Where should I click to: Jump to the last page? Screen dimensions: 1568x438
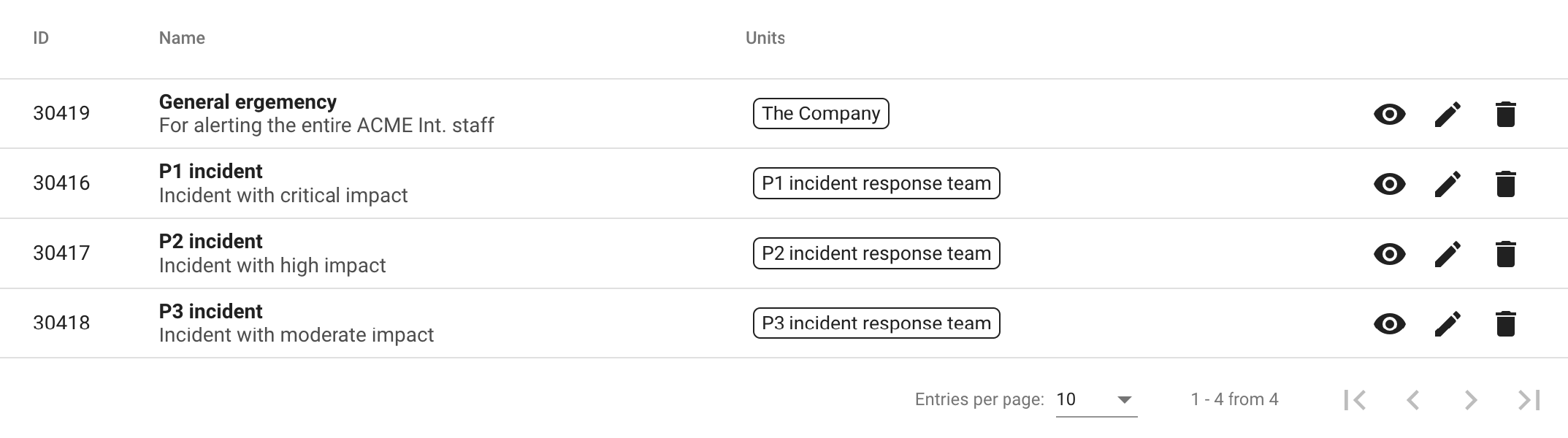(1529, 399)
